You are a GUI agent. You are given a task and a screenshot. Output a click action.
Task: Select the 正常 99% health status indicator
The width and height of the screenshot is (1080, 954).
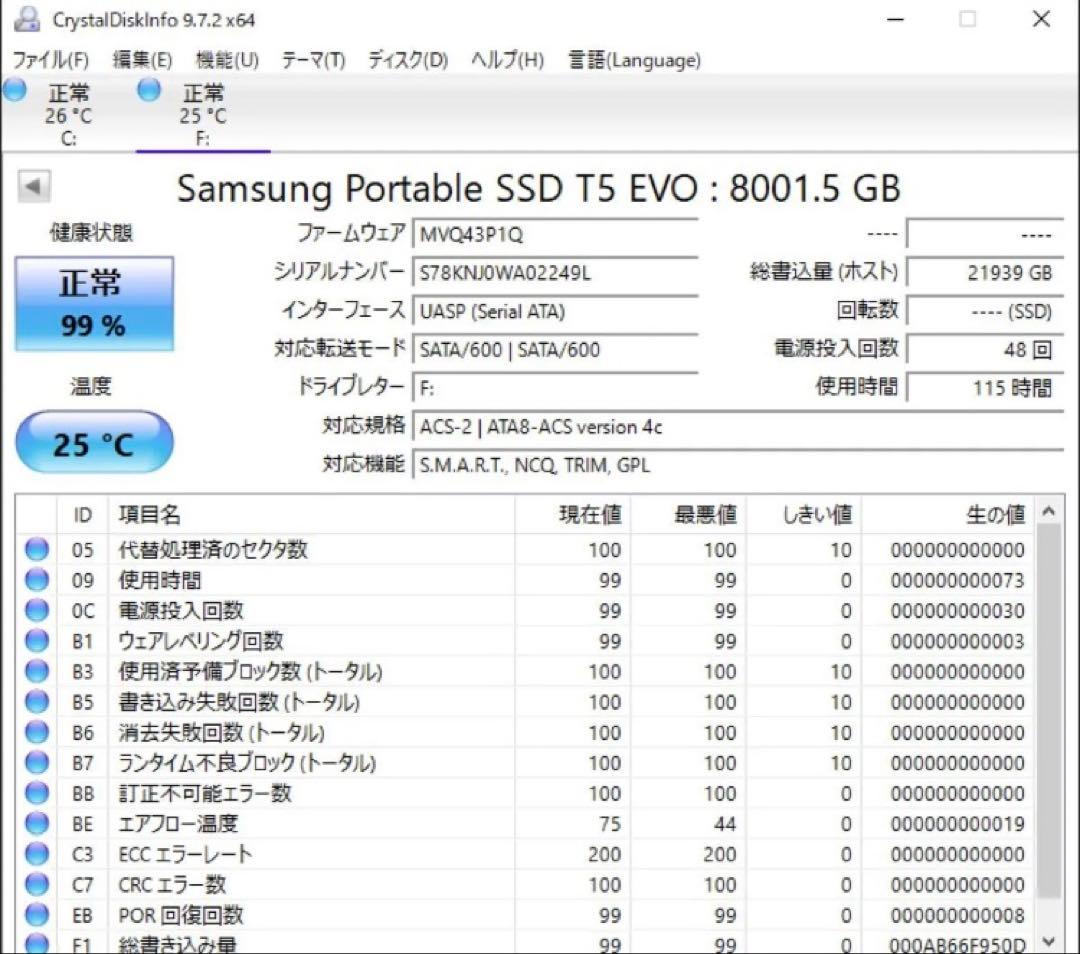coord(93,301)
